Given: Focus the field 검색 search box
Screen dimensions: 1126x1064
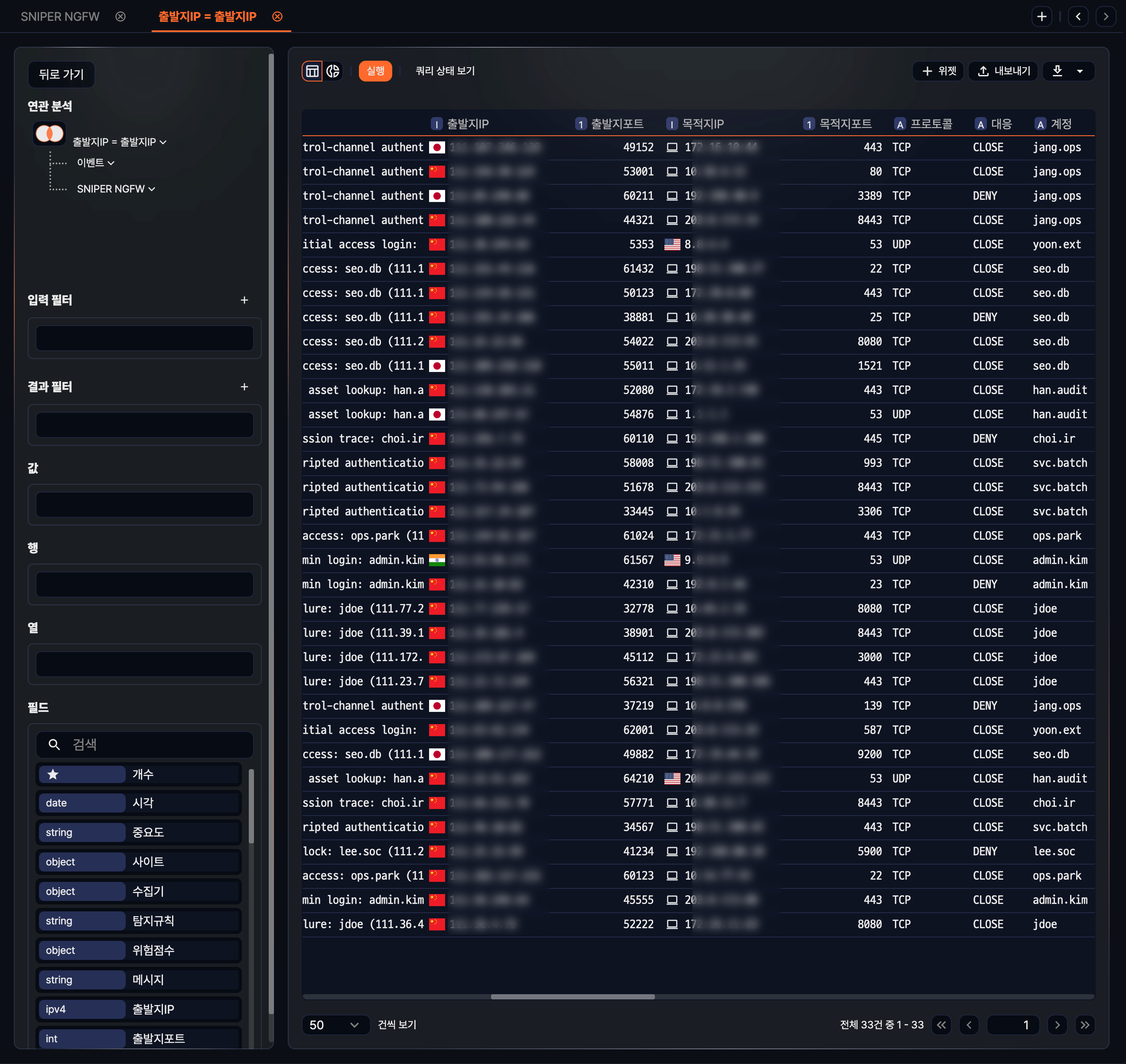Looking at the screenshot, I should click(x=153, y=744).
